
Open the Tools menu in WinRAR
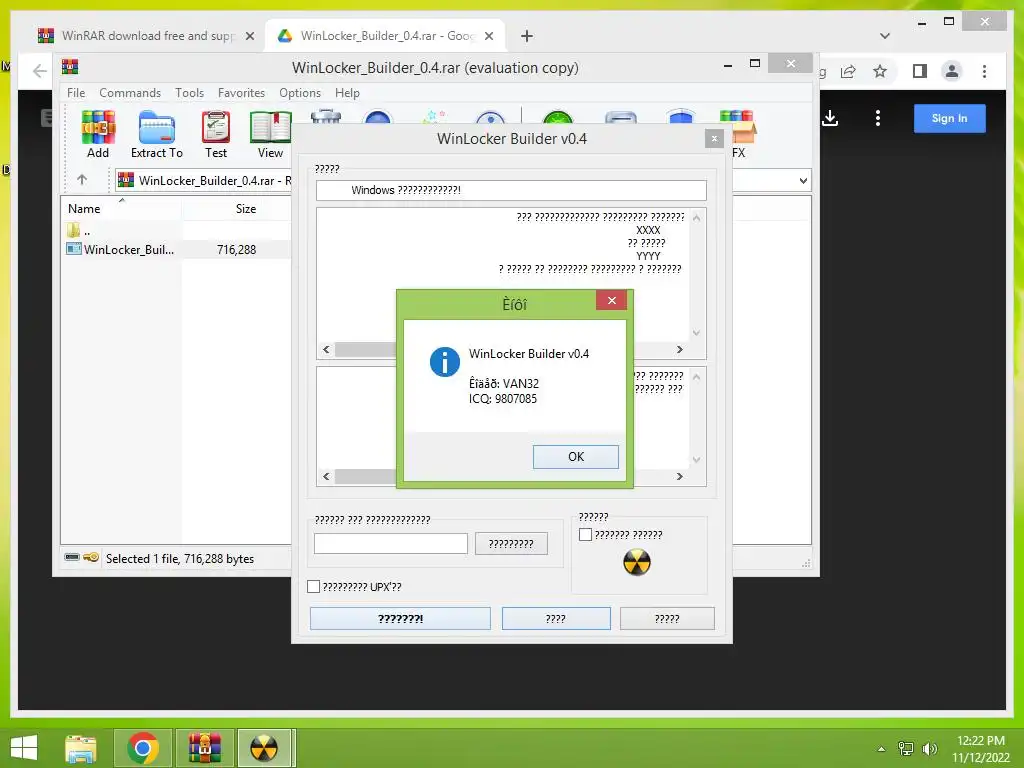[189, 93]
